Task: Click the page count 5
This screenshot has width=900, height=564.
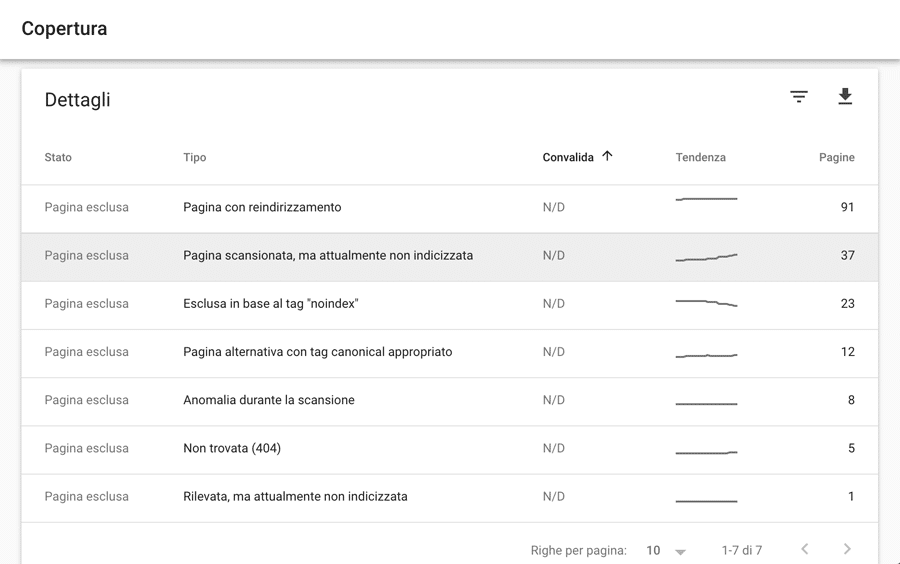Action: pyautogui.click(x=851, y=448)
